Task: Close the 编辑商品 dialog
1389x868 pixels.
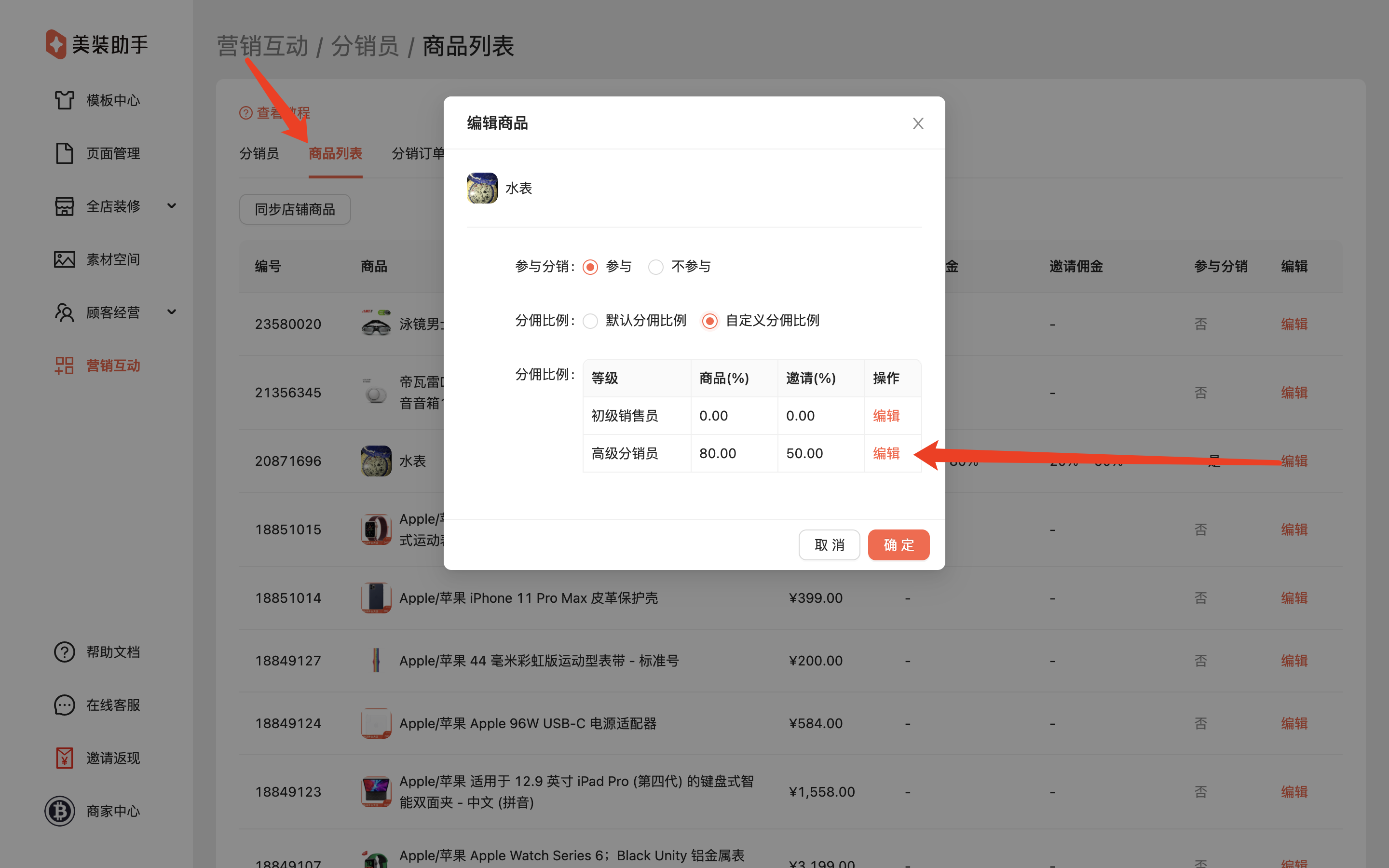Action: (918, 123)
